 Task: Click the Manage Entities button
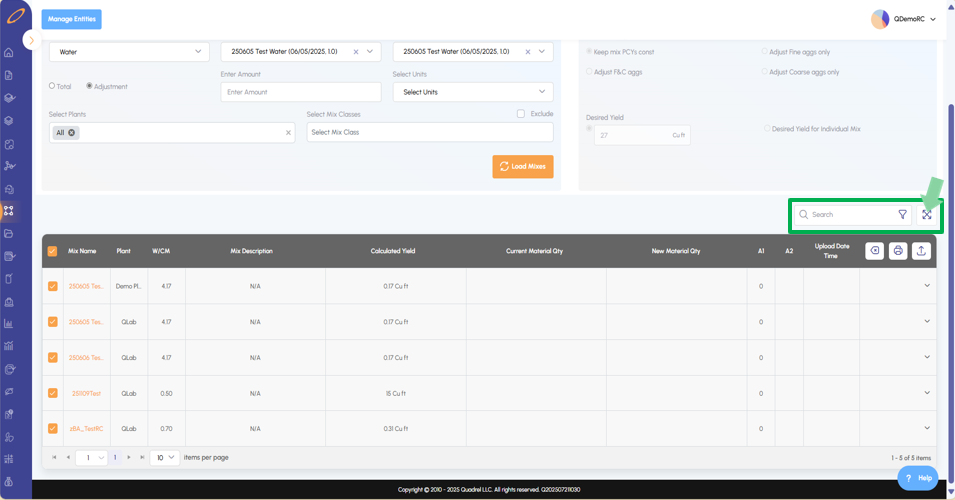(72, 19)
